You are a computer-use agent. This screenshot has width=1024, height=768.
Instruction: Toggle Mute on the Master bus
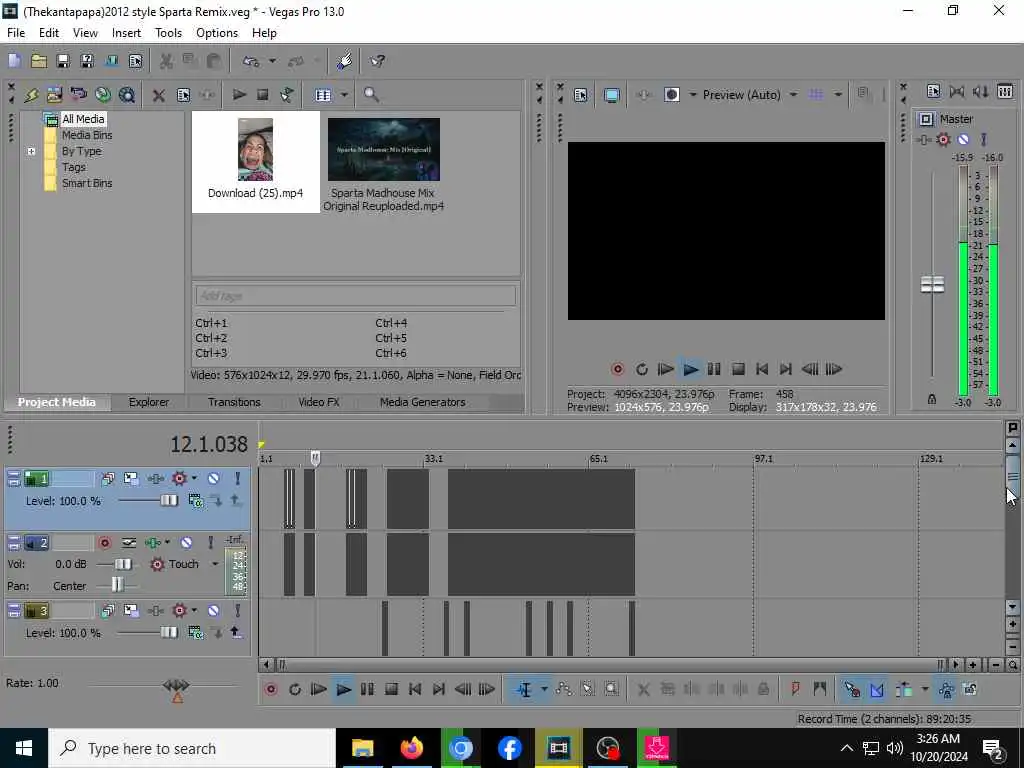963,139
